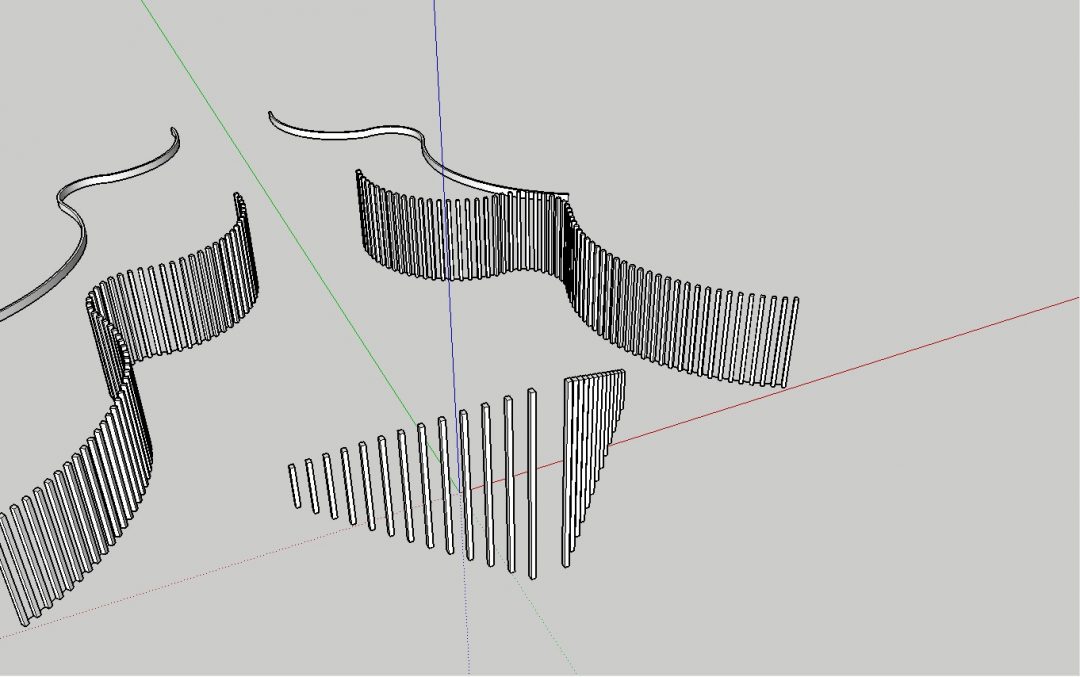
Task: Click the origin where the axes intersect
Action: click(x=459, y=490)
